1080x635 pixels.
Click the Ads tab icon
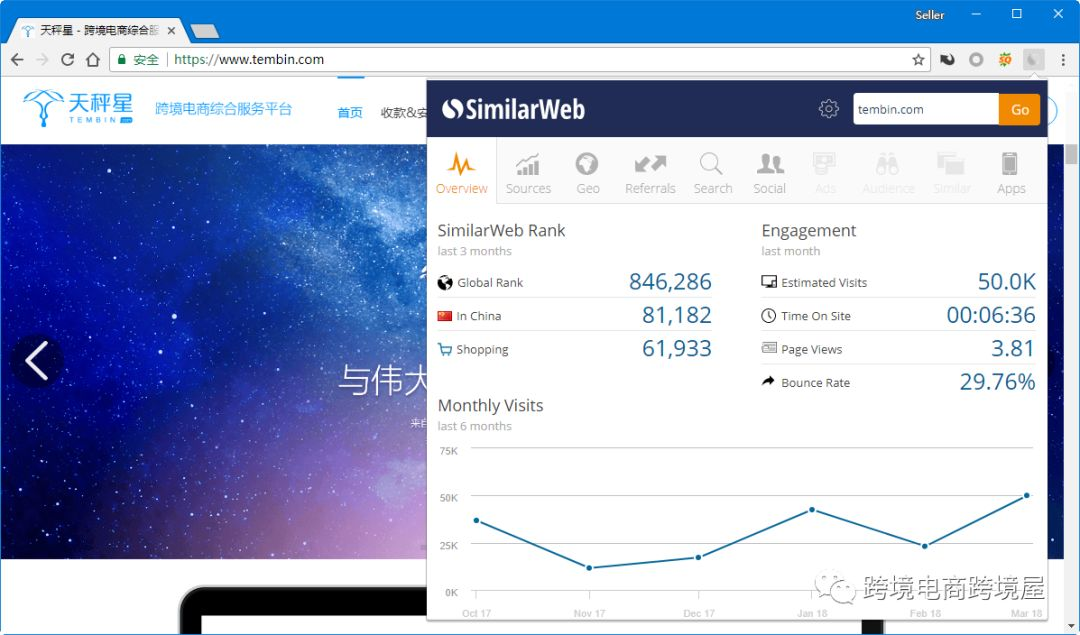(824, 165)
